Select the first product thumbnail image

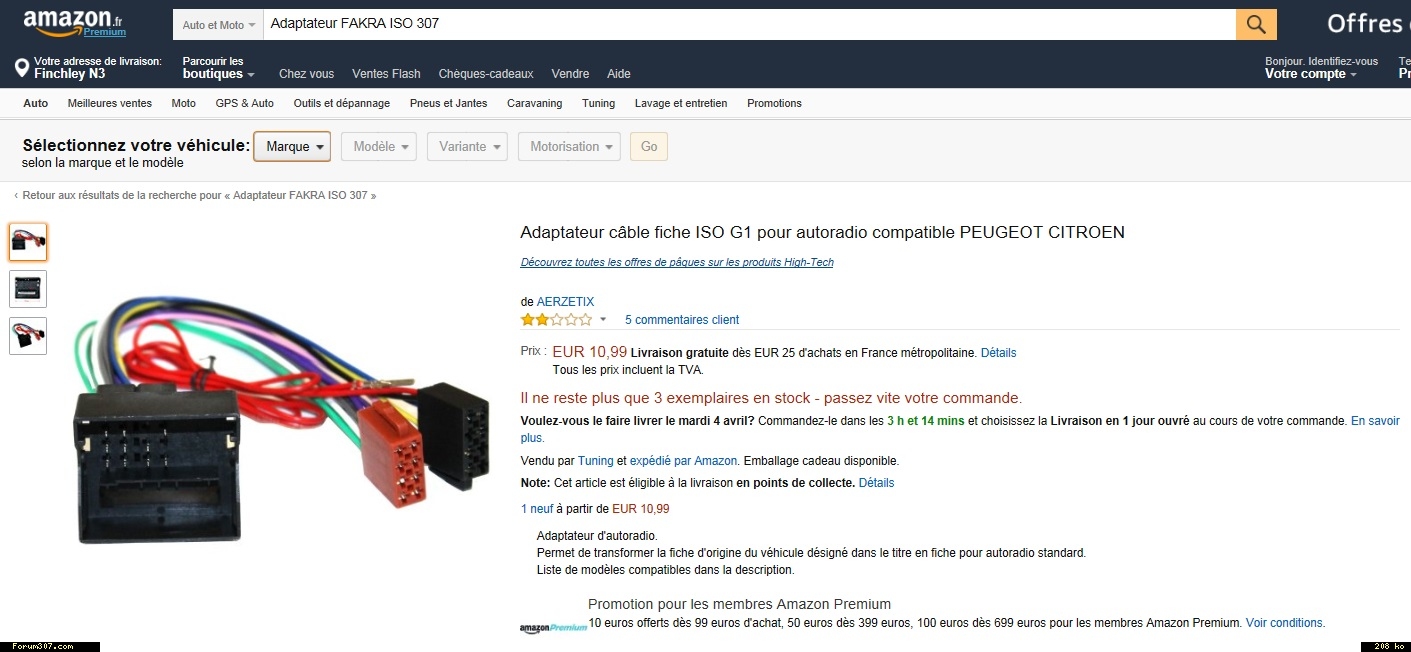click(28, 242)
